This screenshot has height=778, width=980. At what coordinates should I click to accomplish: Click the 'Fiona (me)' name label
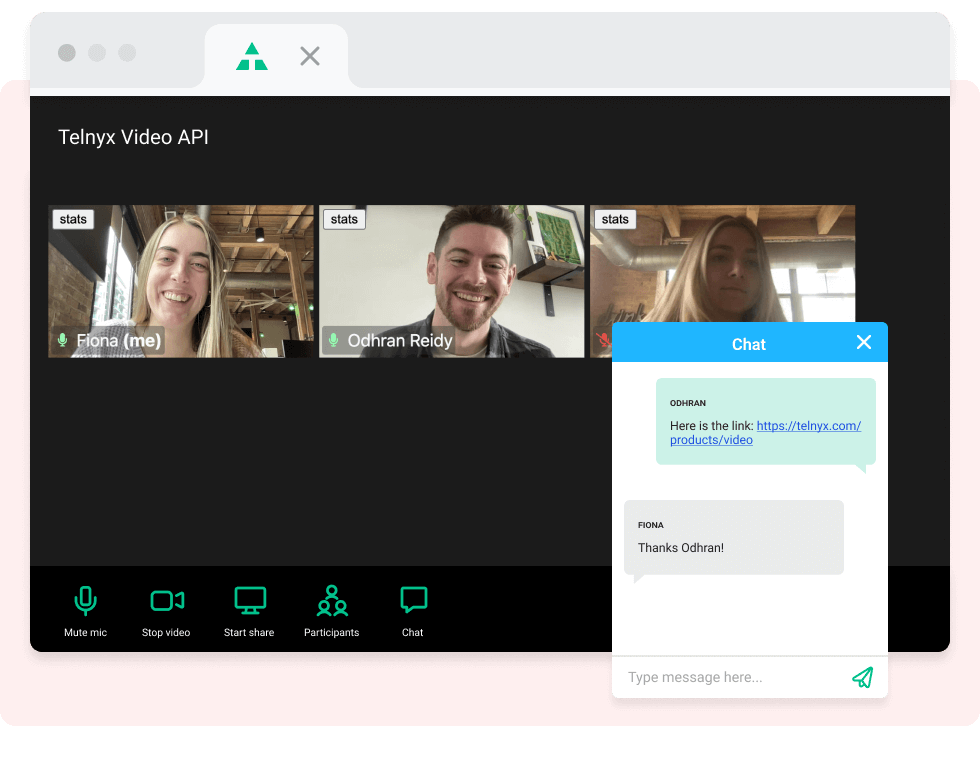coord(119,341)
